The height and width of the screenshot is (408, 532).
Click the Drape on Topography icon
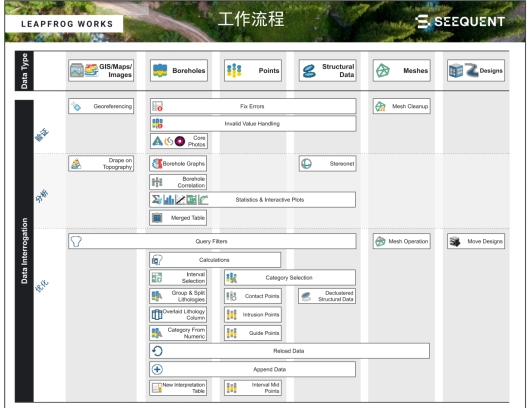[76, 164]
